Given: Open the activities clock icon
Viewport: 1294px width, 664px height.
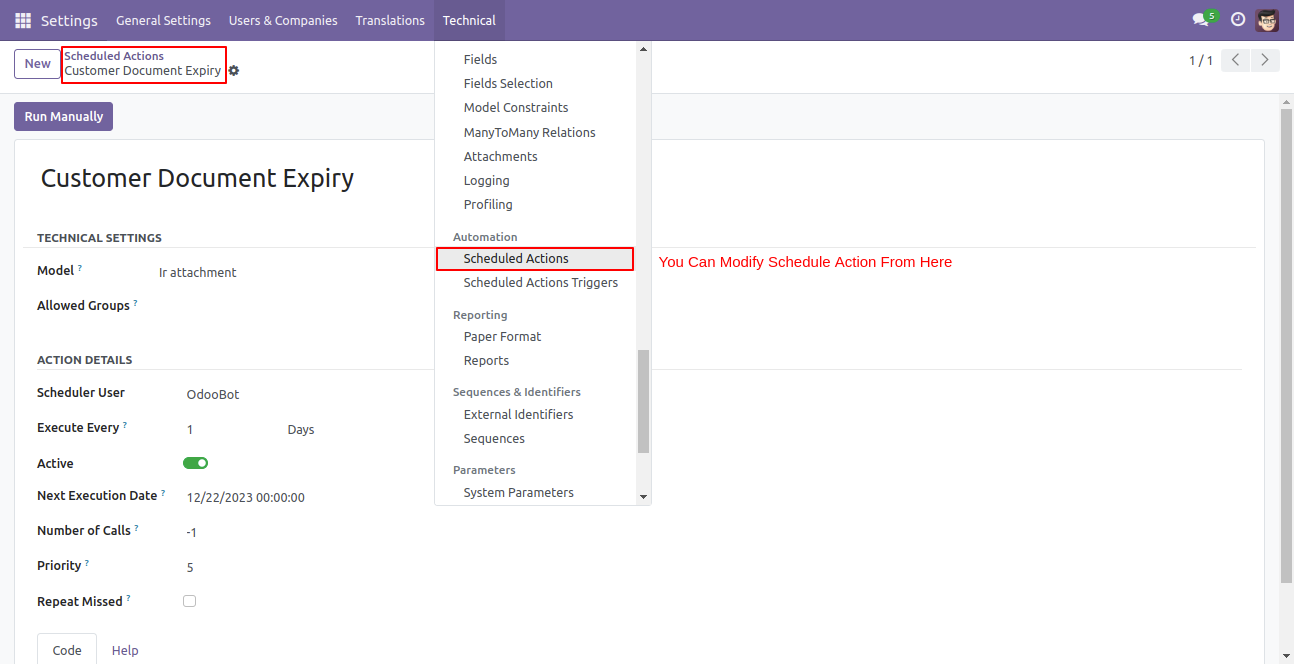Looking at the screenshot, I should pyautogui.click(x=1238, y=20).
